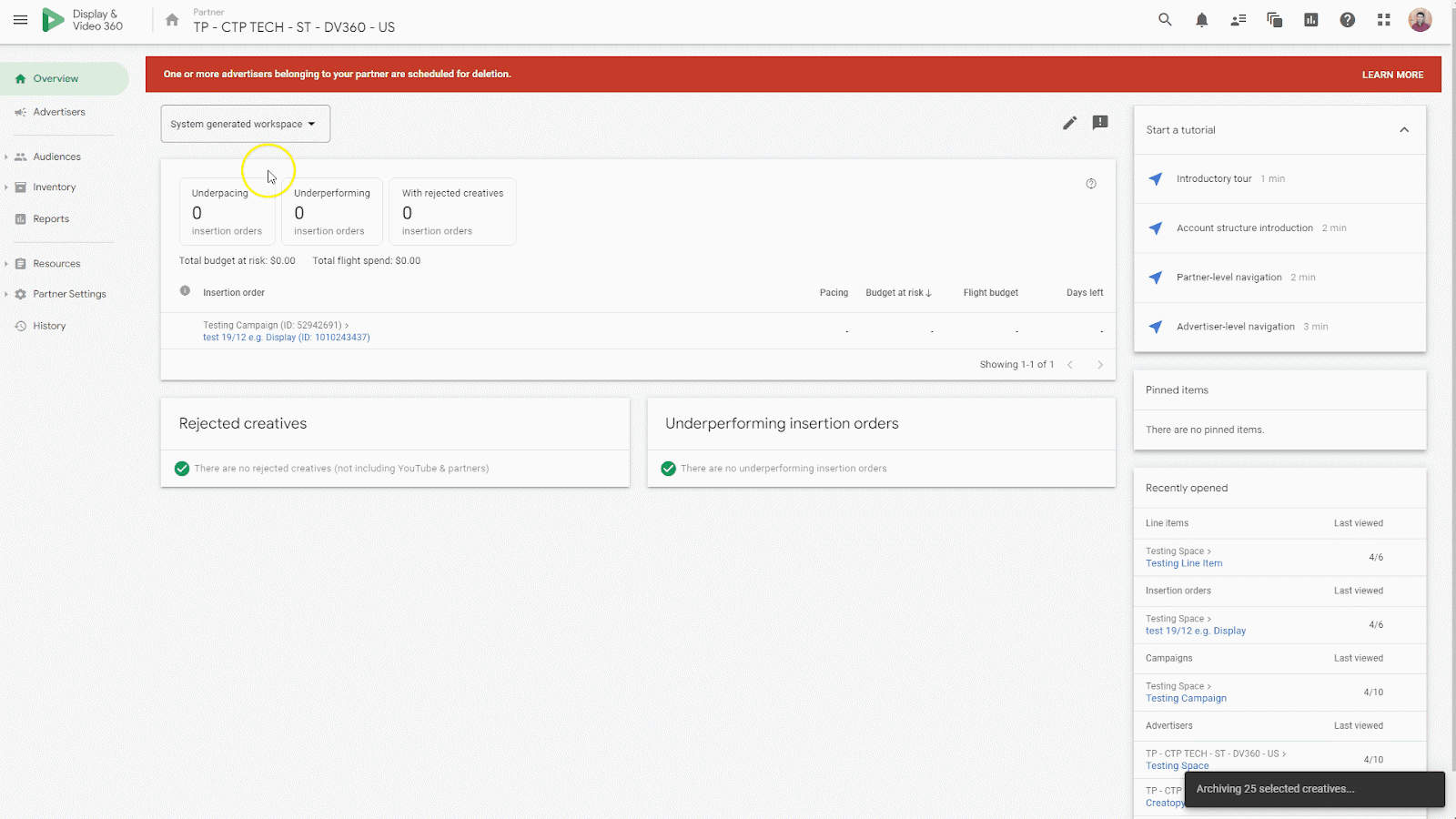1456x819 pixels.
Task: Click the next page arrow under the insertion orders table
Action: coord(1101,364)
